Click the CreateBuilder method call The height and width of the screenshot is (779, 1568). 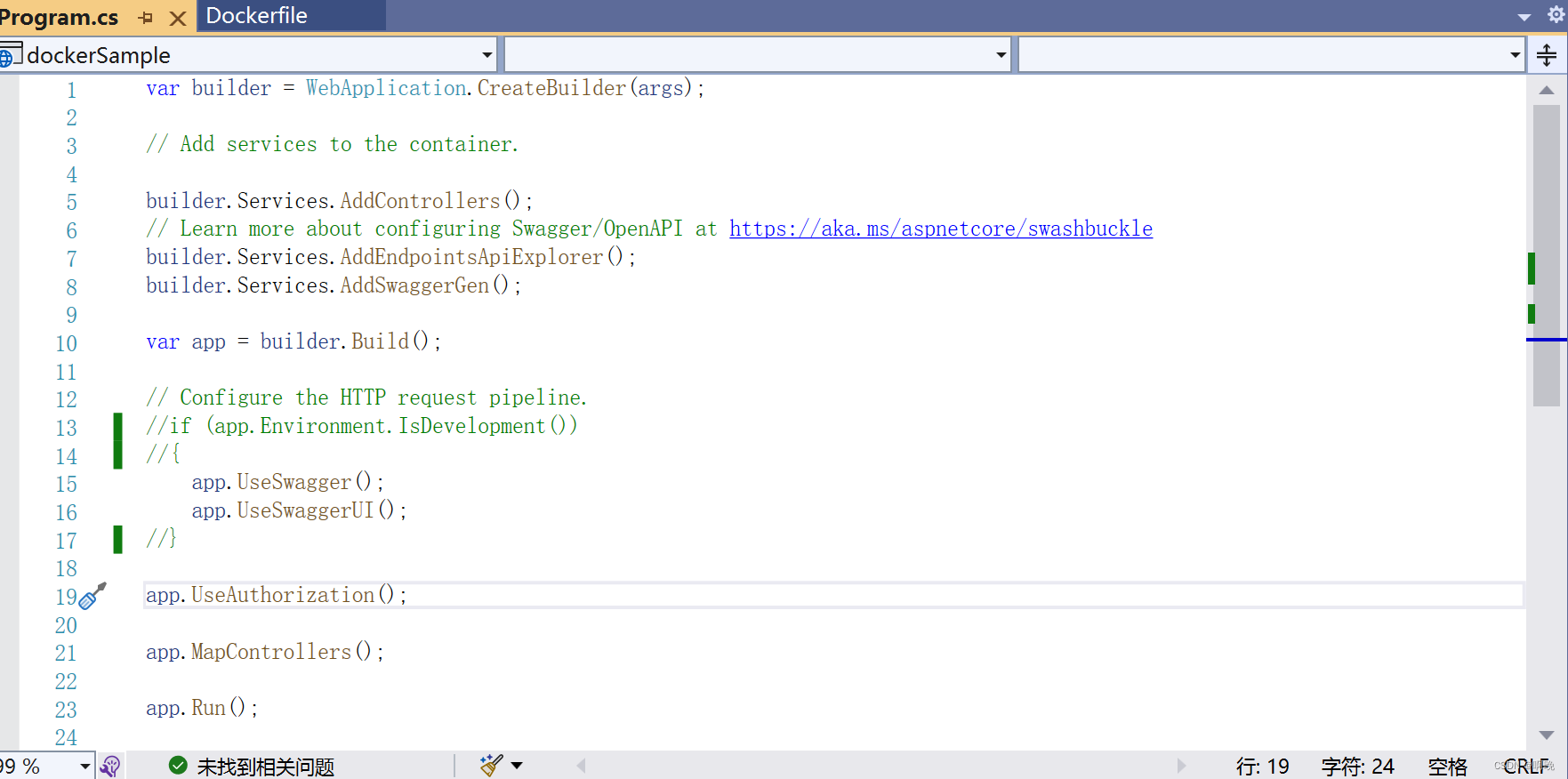point(551,88)
